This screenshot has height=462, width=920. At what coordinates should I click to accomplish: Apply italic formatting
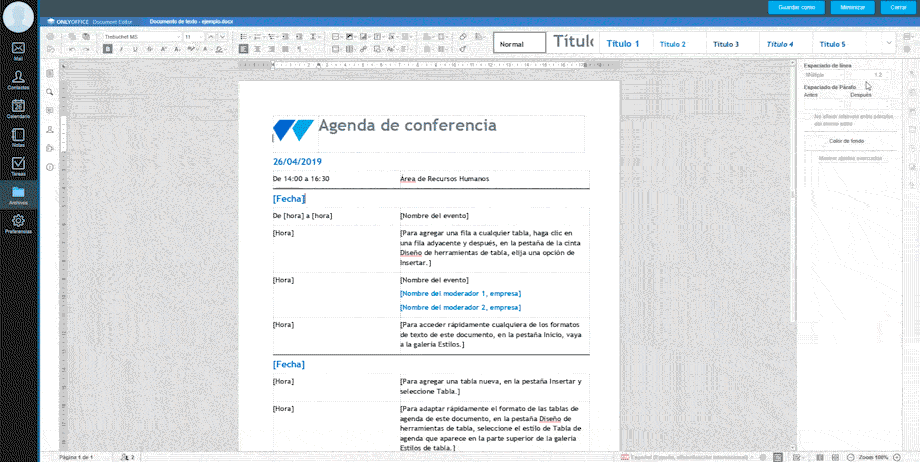pos(121,49)
